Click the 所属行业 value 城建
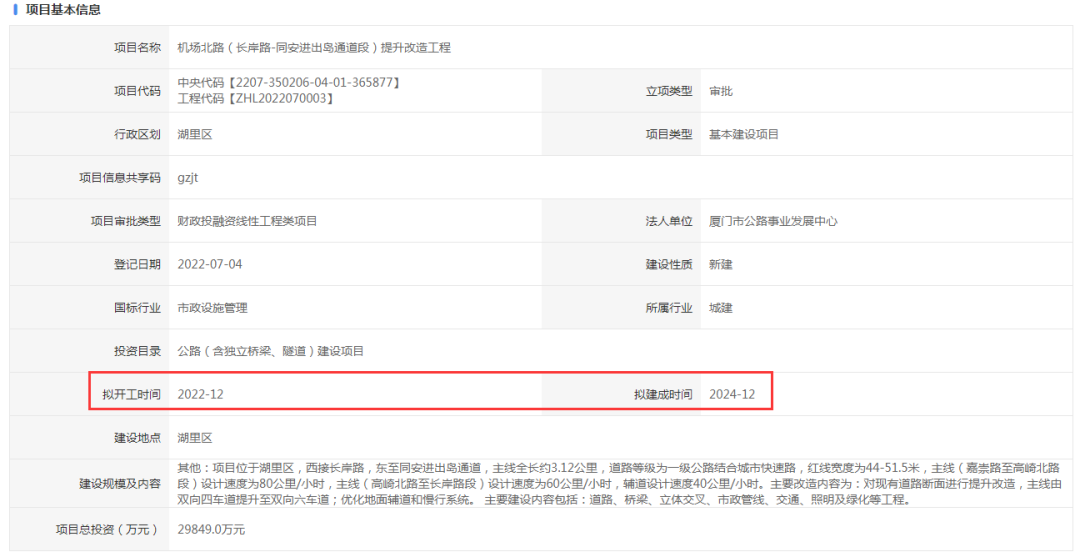Image resolution: width=1080 pixels, height=557 pixels. click(720, 308)
